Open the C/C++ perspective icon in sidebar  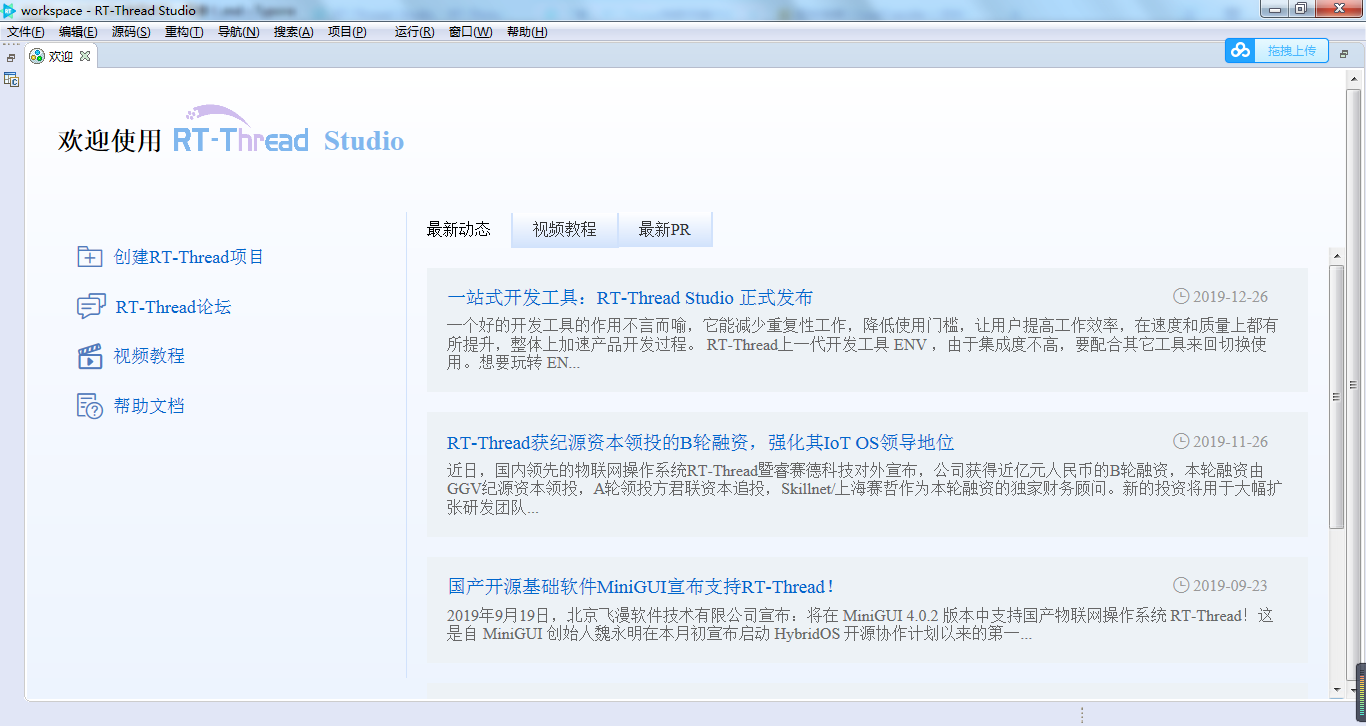tap(11, 79)
